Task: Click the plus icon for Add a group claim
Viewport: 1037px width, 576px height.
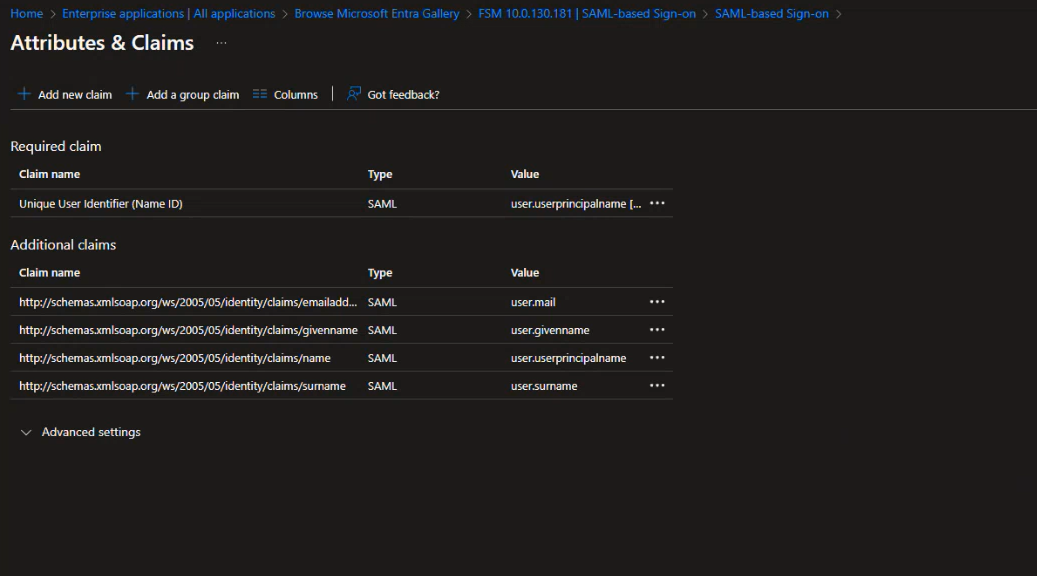Action: [132, 94]
